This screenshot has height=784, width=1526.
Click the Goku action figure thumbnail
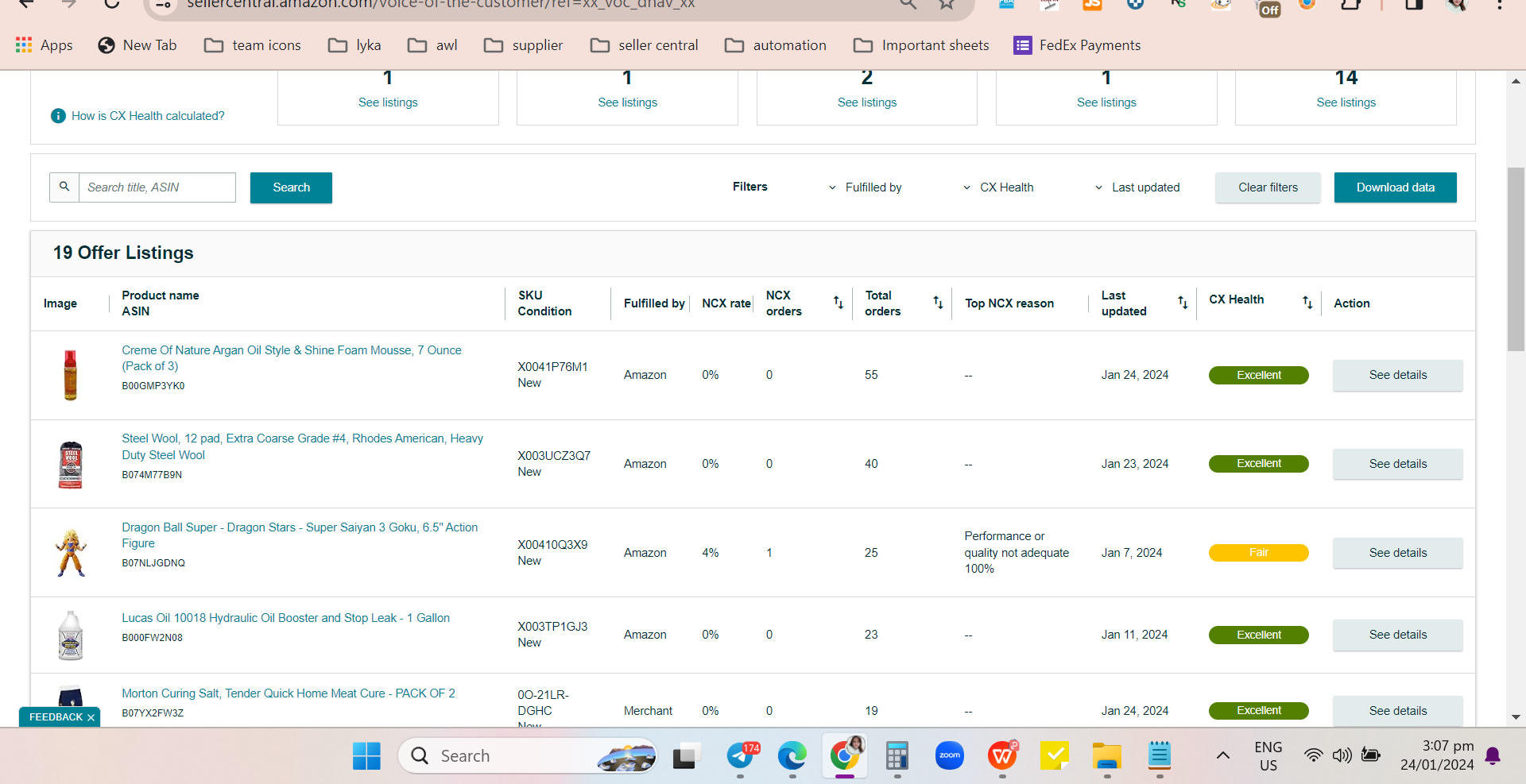[x=71, y=553]
